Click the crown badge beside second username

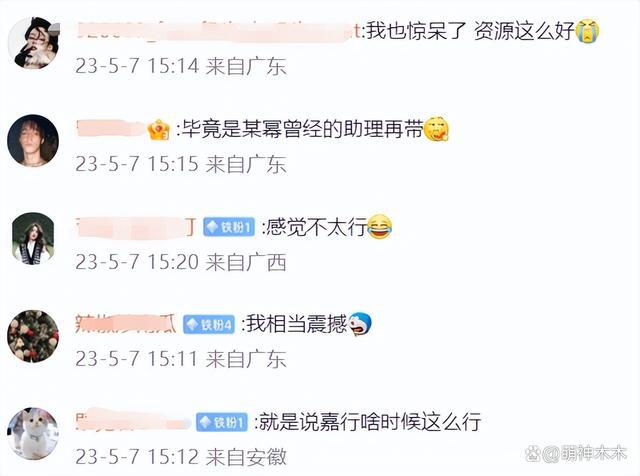158,130
